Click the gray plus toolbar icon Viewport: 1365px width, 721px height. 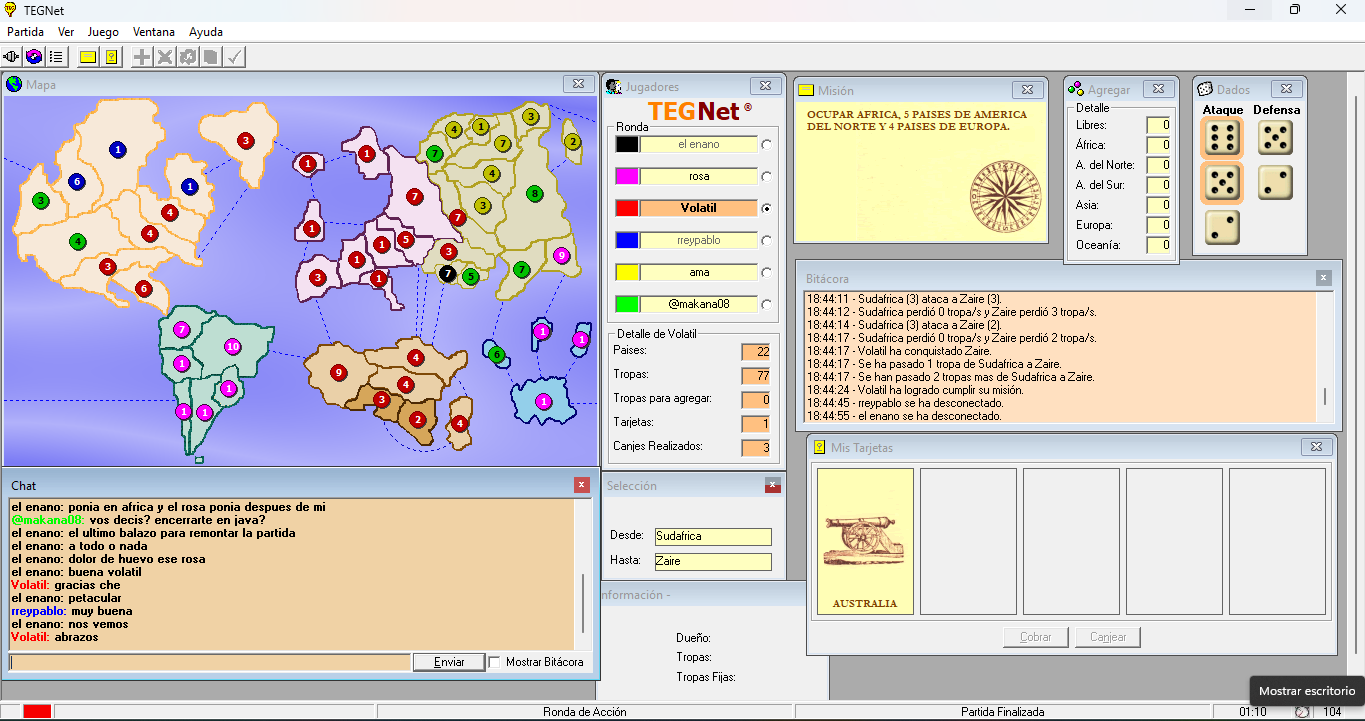point(142,57)
